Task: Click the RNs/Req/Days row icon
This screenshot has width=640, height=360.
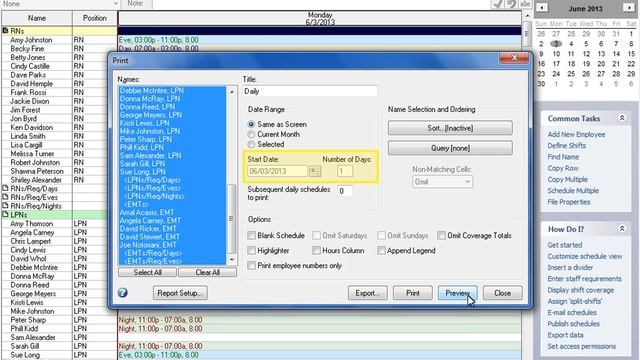Action: coord(5,188)
